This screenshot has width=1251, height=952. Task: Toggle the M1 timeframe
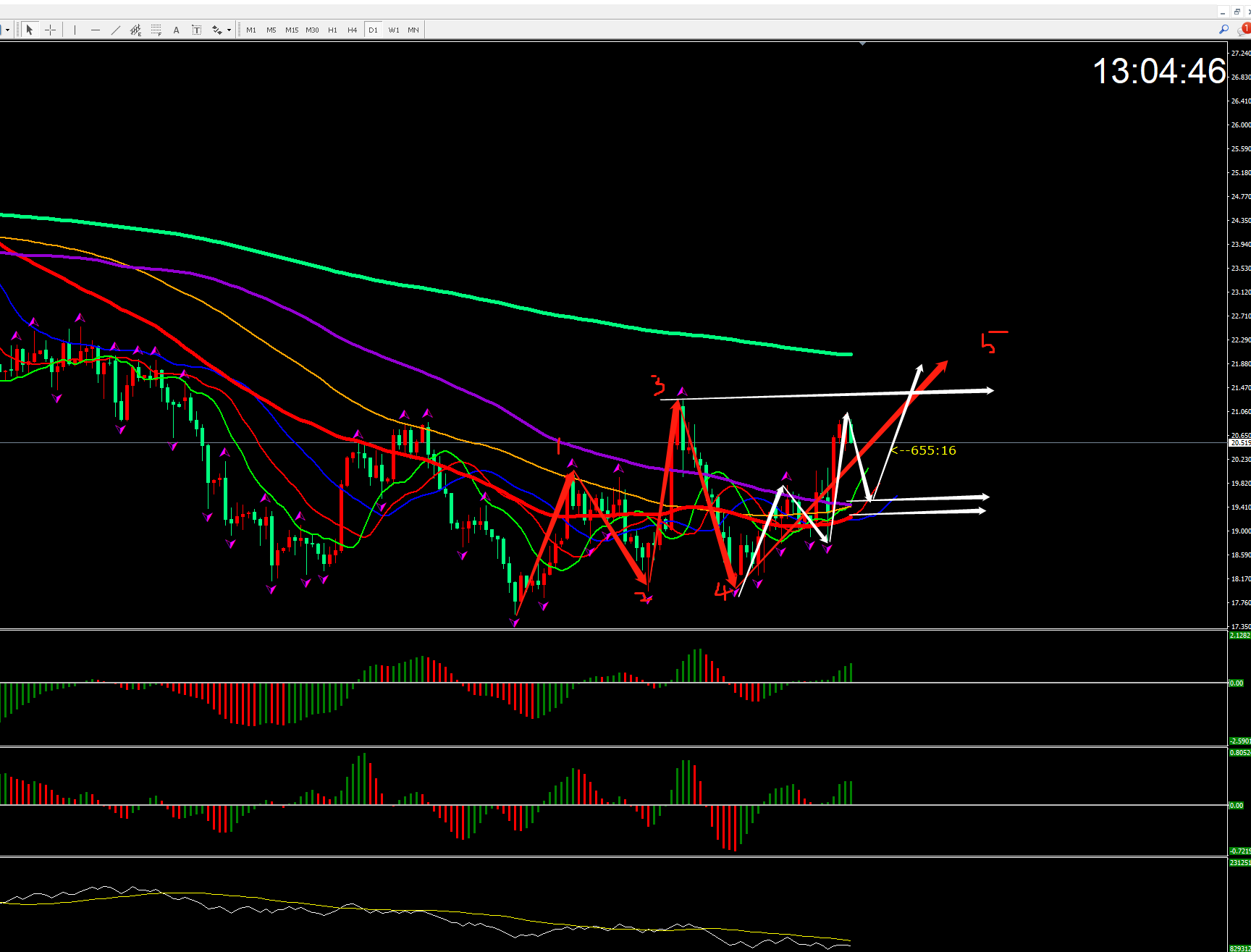pyautogui.click(x=251, y=30)
